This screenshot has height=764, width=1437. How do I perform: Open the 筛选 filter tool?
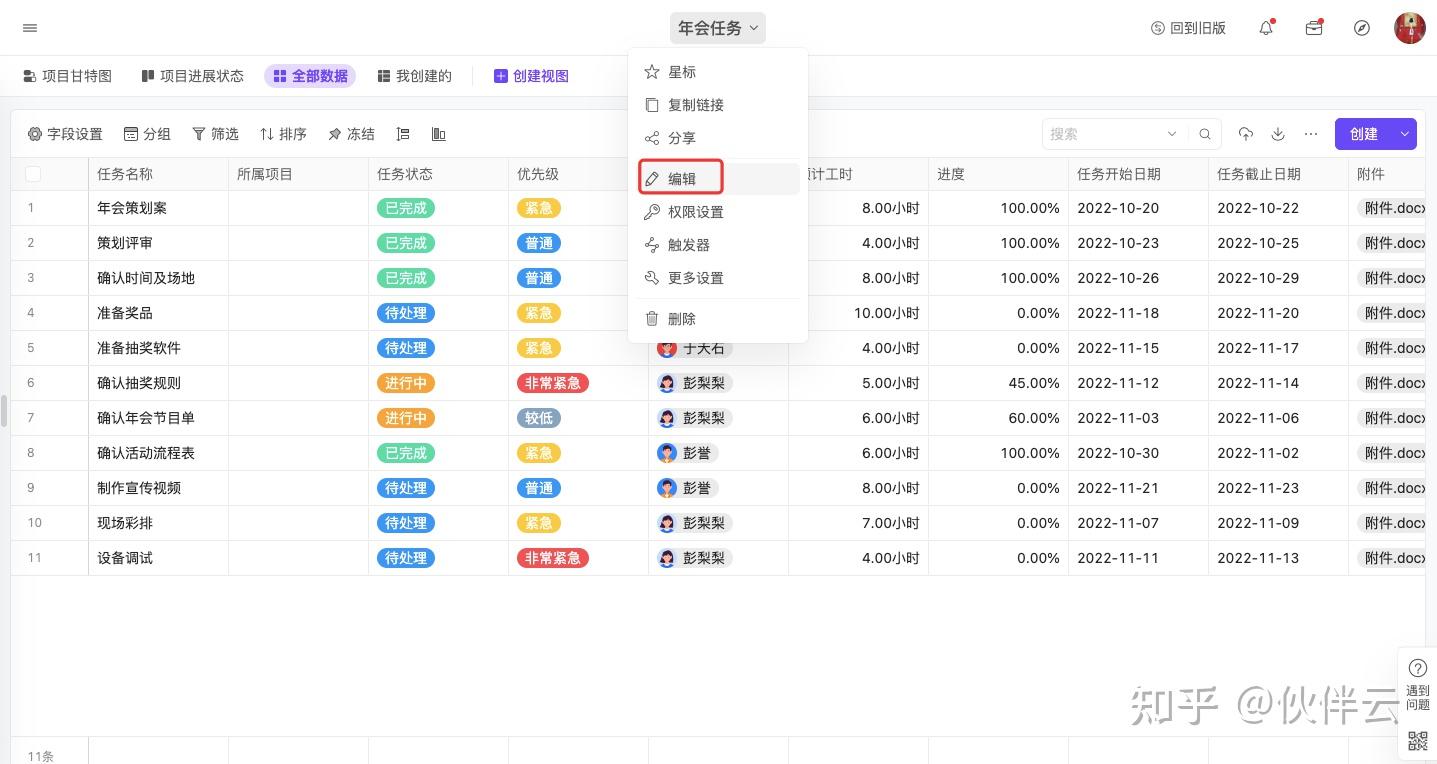(215, 134)
